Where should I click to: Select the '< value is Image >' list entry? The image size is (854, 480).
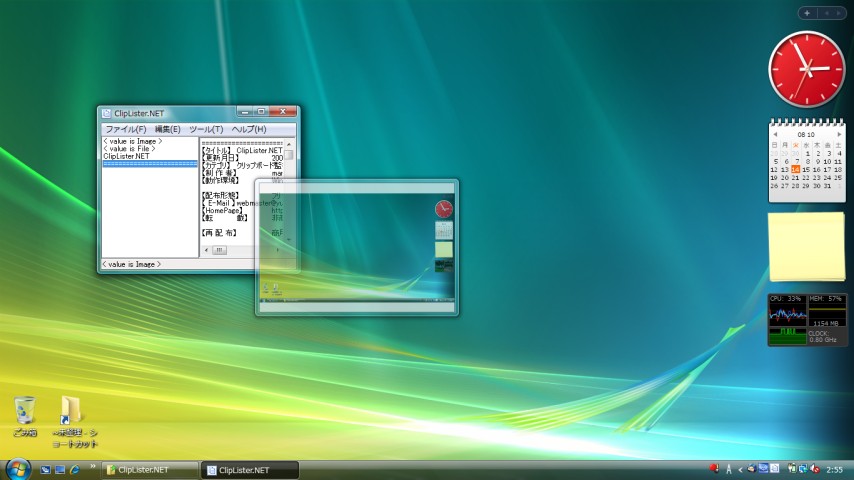(133, 141)
